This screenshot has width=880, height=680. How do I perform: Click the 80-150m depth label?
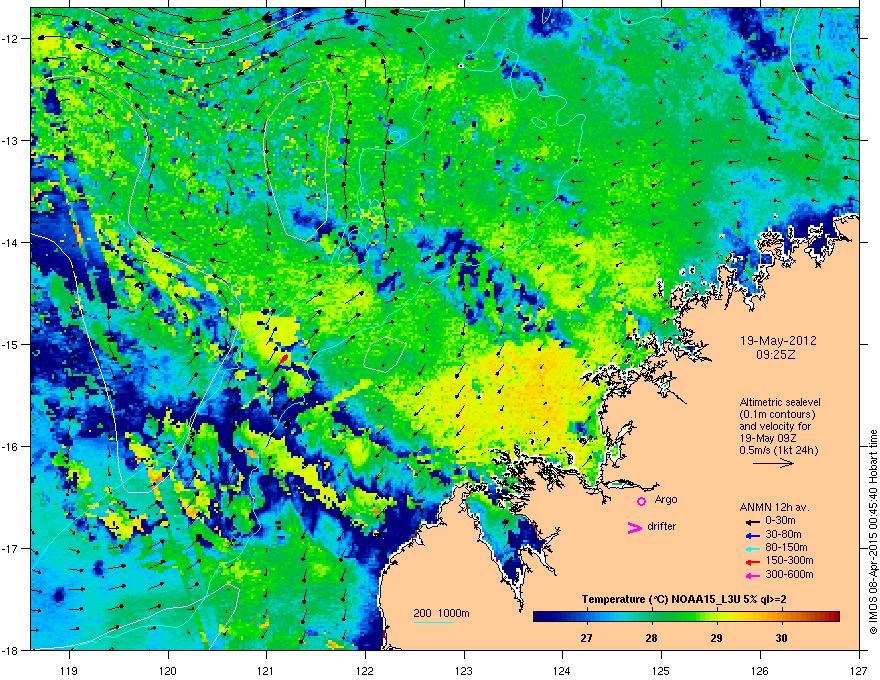tap(786, 548)
